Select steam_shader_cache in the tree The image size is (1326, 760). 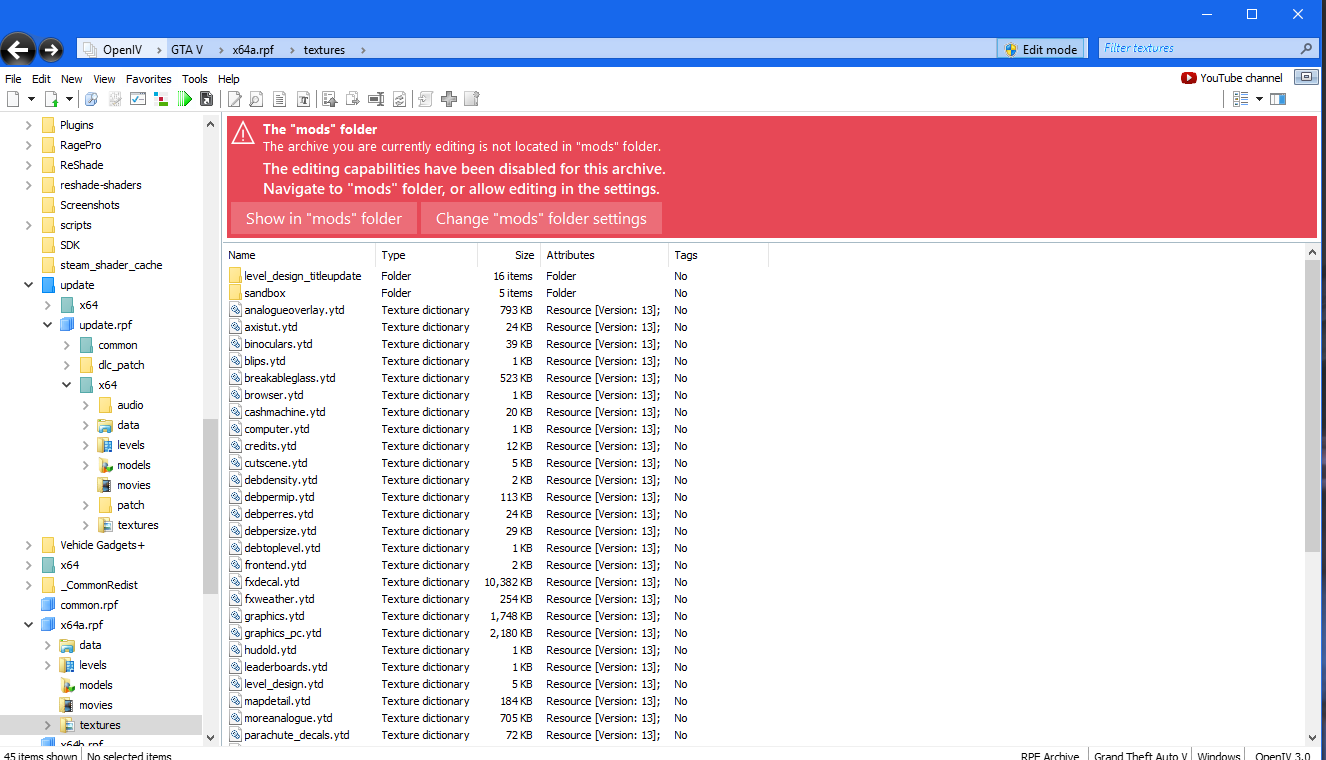pos(111,265)
